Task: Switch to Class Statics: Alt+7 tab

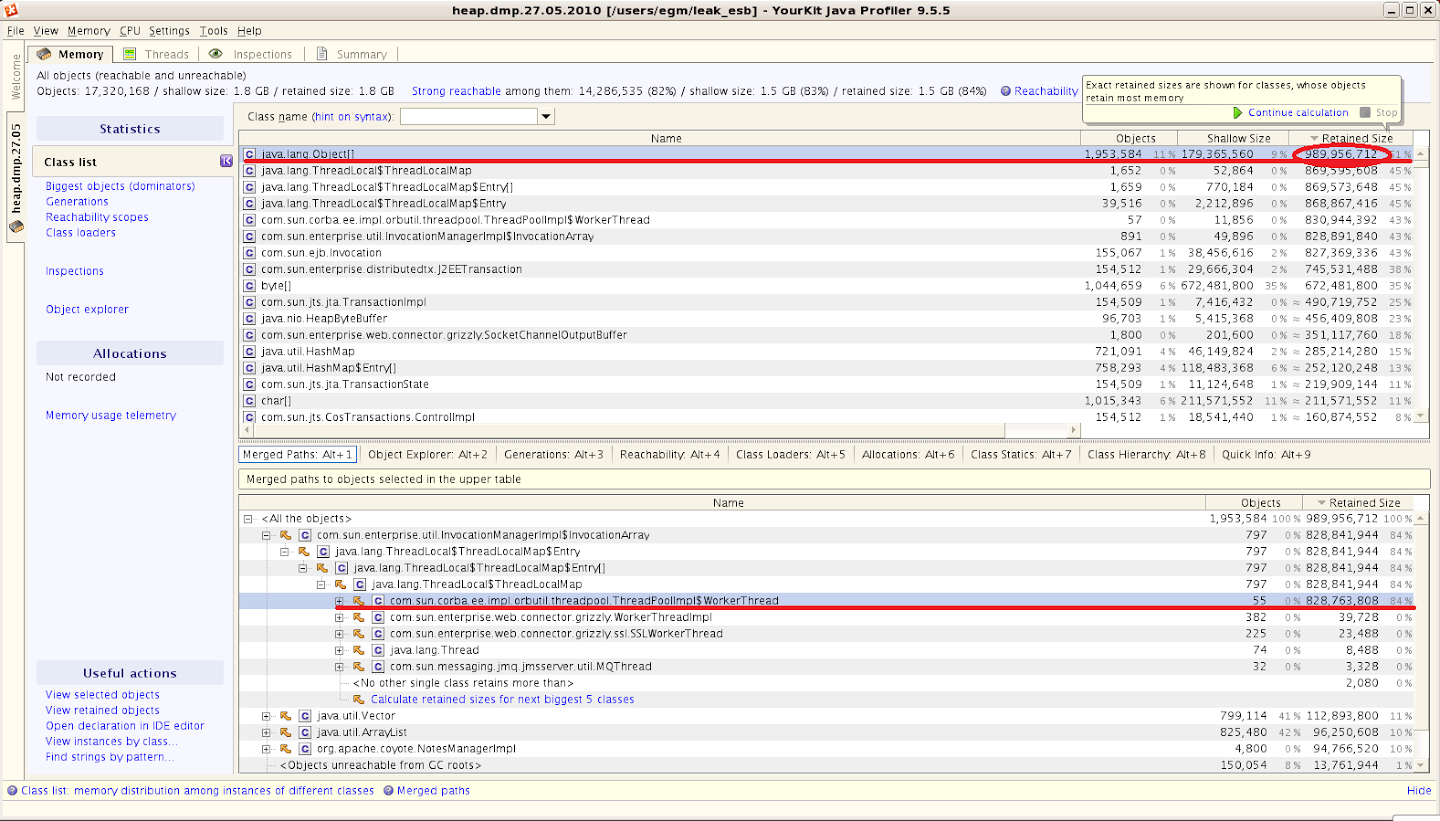Action: 1020,454
